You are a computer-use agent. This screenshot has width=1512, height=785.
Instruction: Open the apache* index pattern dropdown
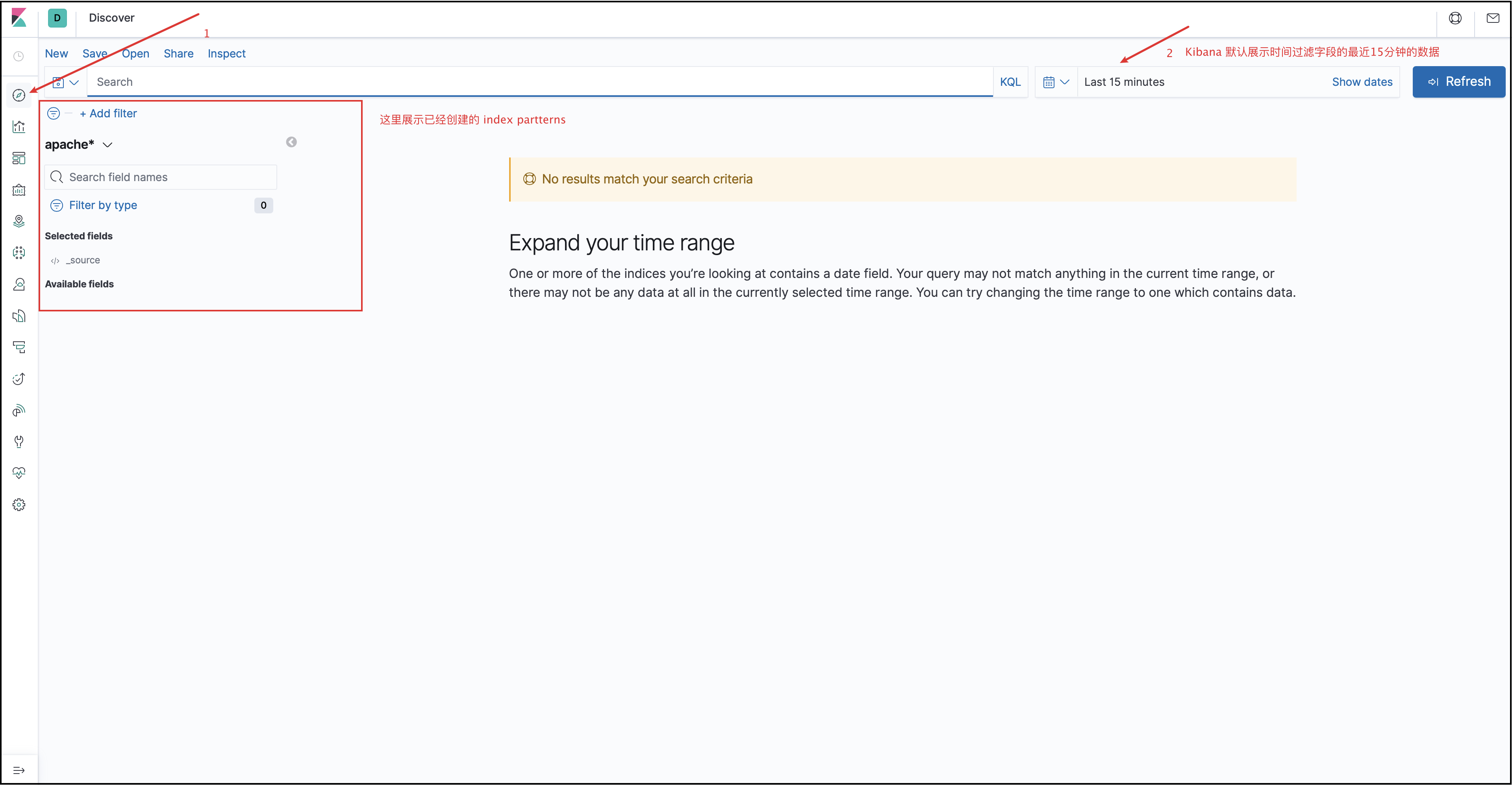[x=79, y=144]
